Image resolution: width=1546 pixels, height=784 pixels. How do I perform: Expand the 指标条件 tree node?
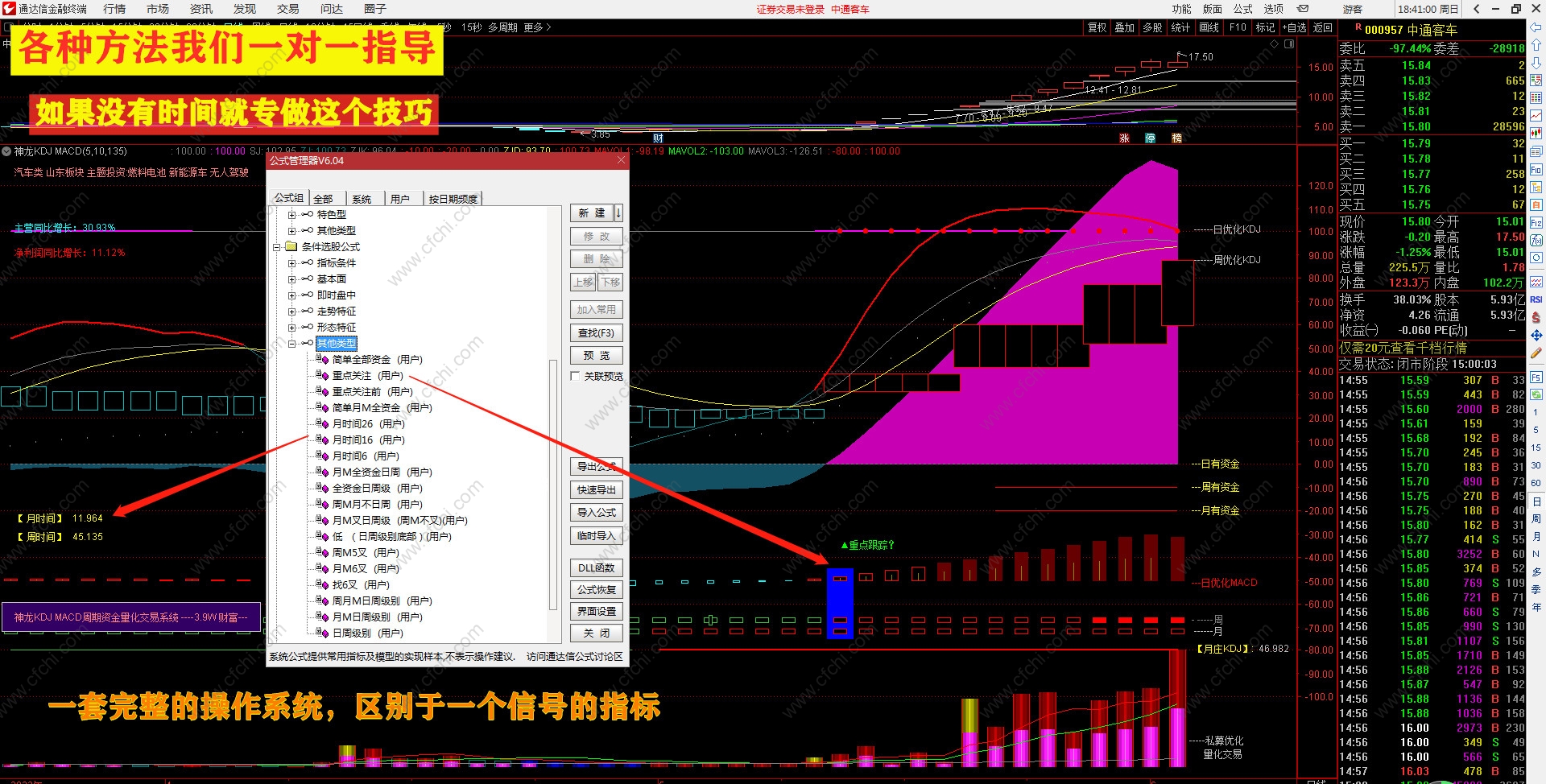(291, 263)
